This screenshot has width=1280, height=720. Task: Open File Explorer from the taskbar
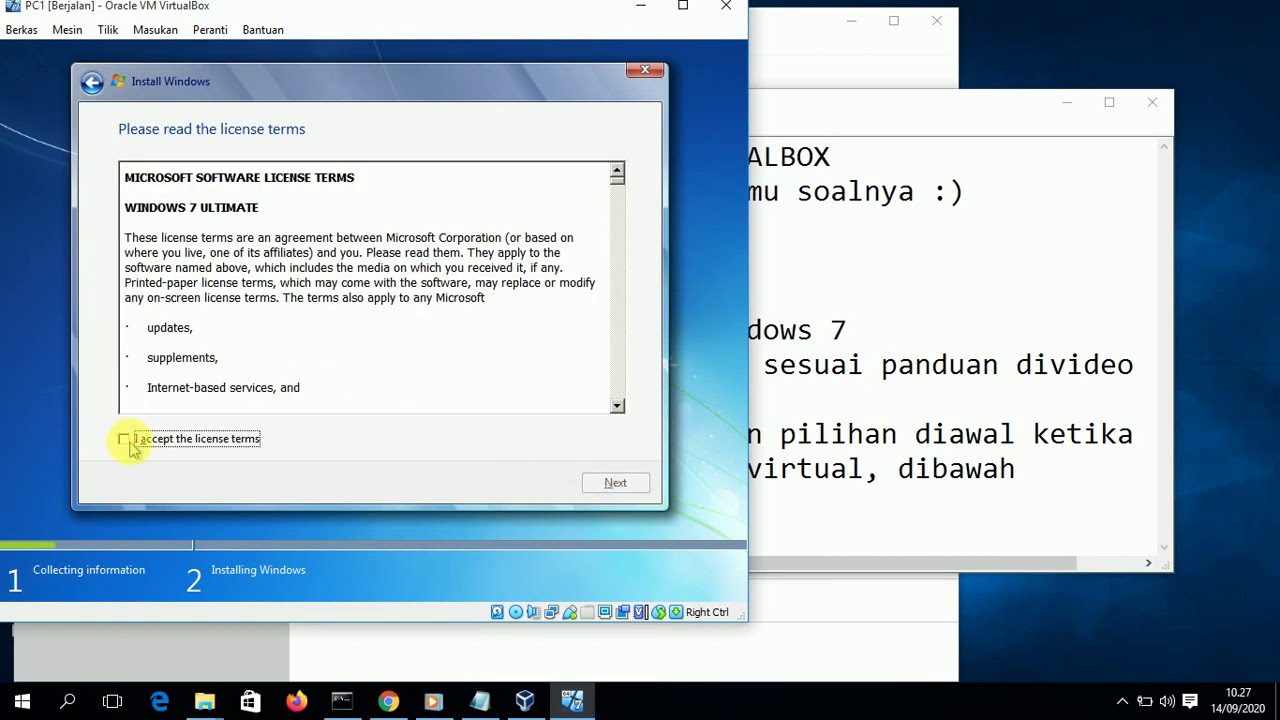(205, 701)
